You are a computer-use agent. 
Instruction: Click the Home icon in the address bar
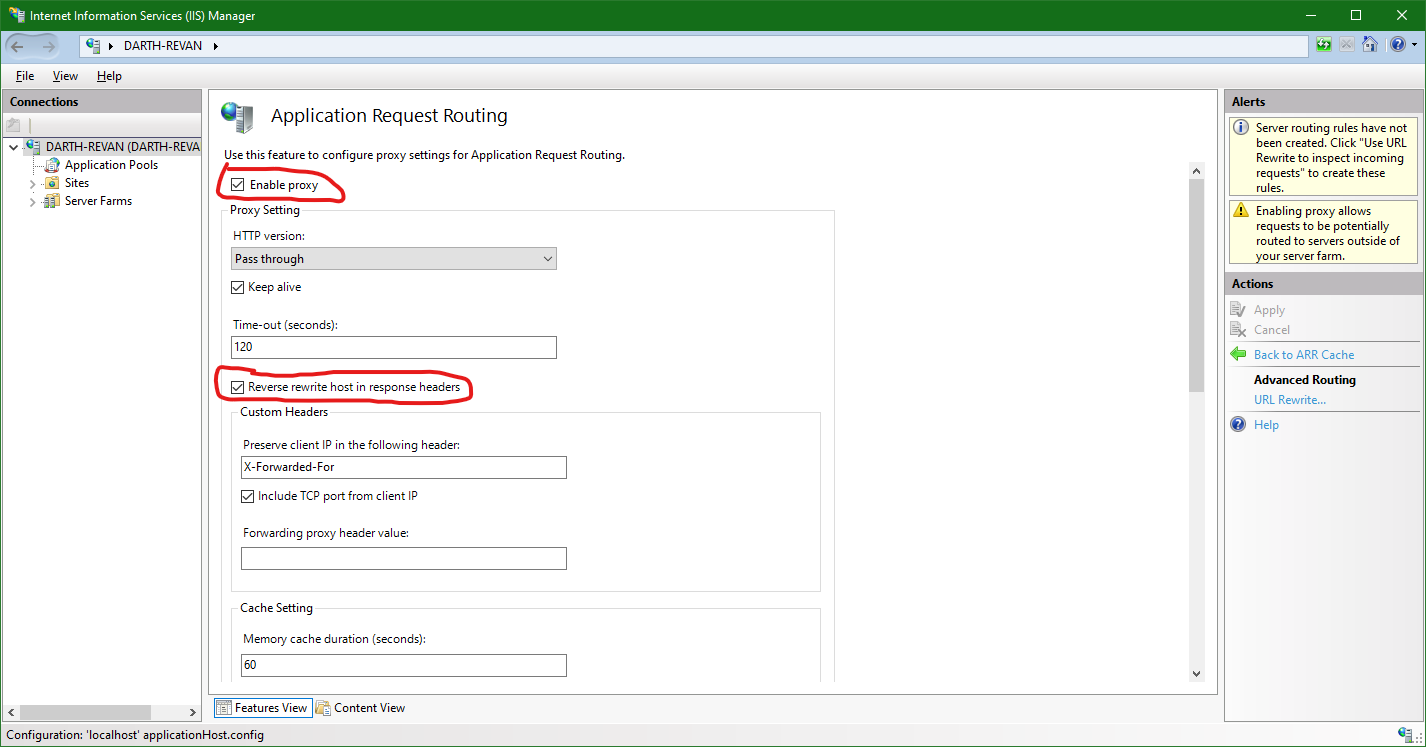point(1370,45)
